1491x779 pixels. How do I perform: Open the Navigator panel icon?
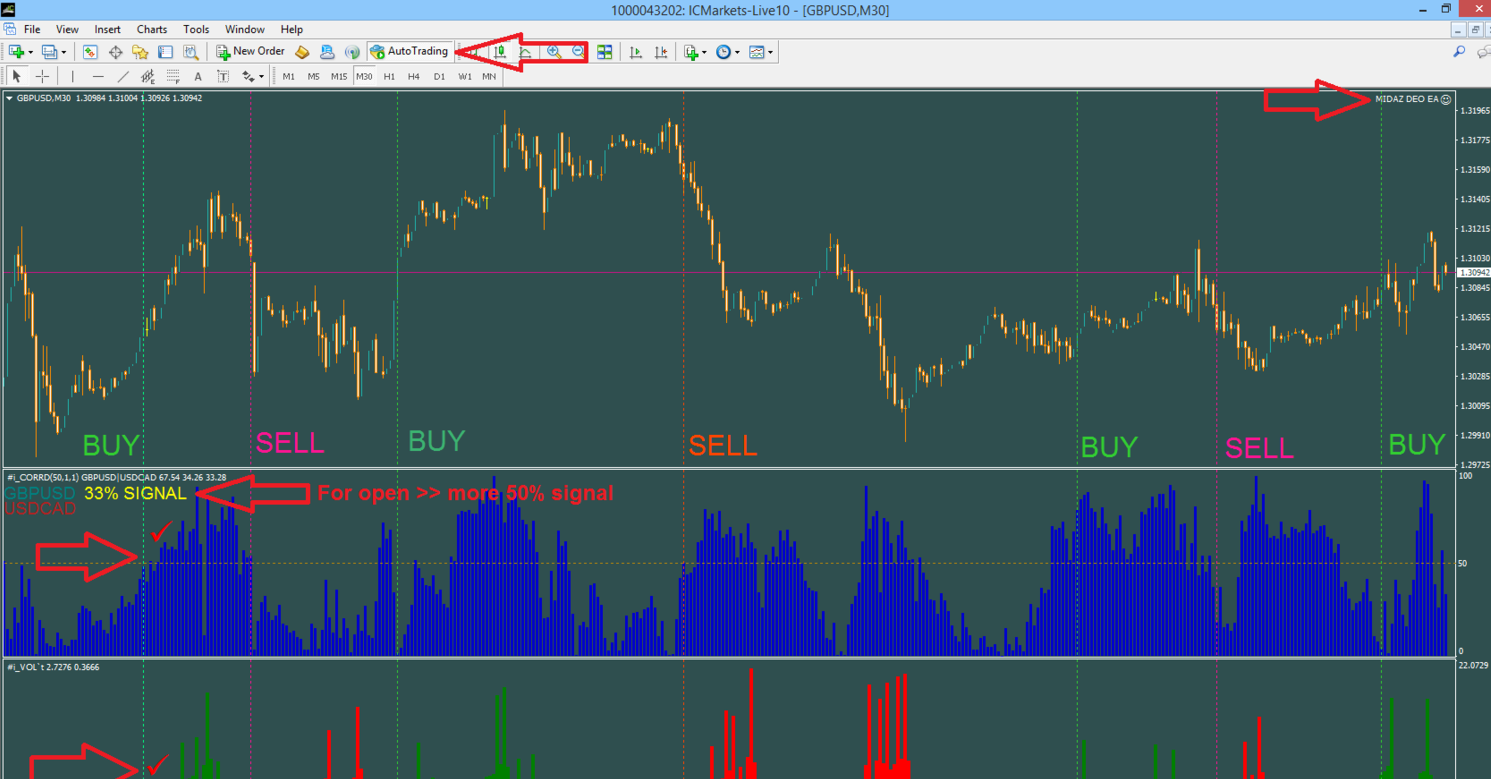(140, 52)
